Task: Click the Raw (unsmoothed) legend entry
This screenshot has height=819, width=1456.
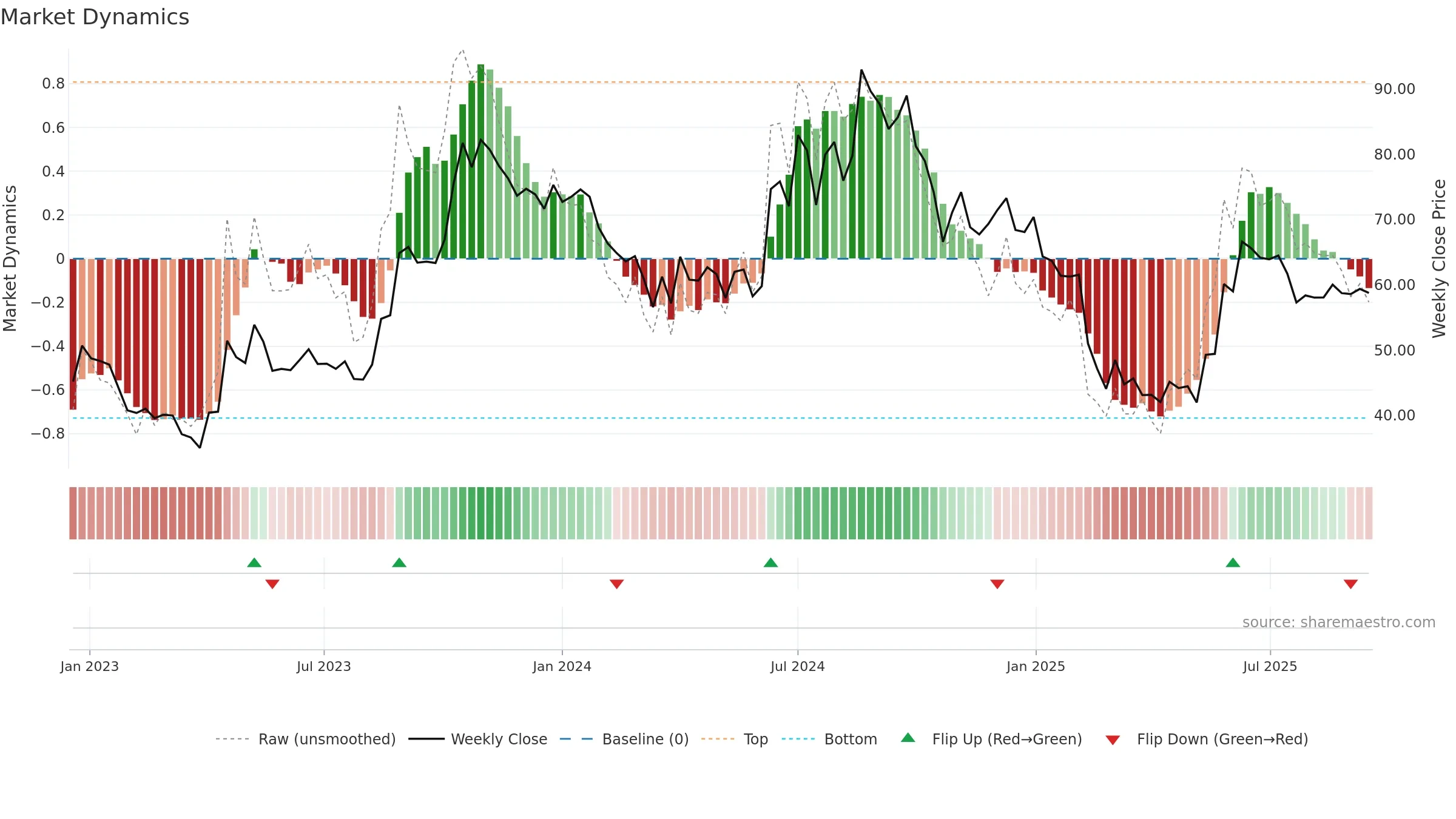Action: click(306, 739)
